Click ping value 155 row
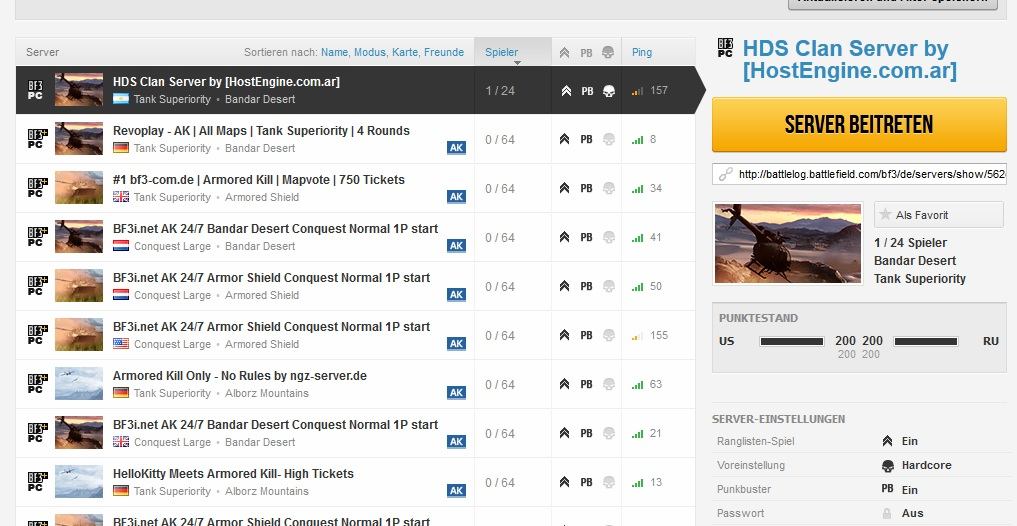The height and width of the screenshot is (526, 1017). [x=659, y=335]
